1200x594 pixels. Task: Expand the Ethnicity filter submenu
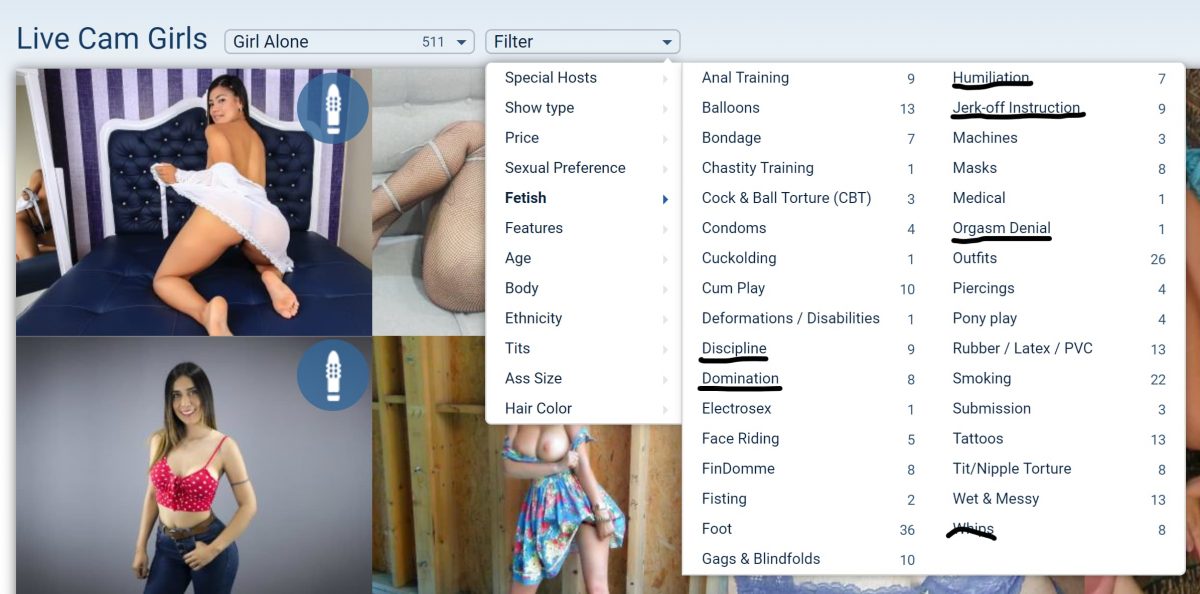click(x=585, y=318)
